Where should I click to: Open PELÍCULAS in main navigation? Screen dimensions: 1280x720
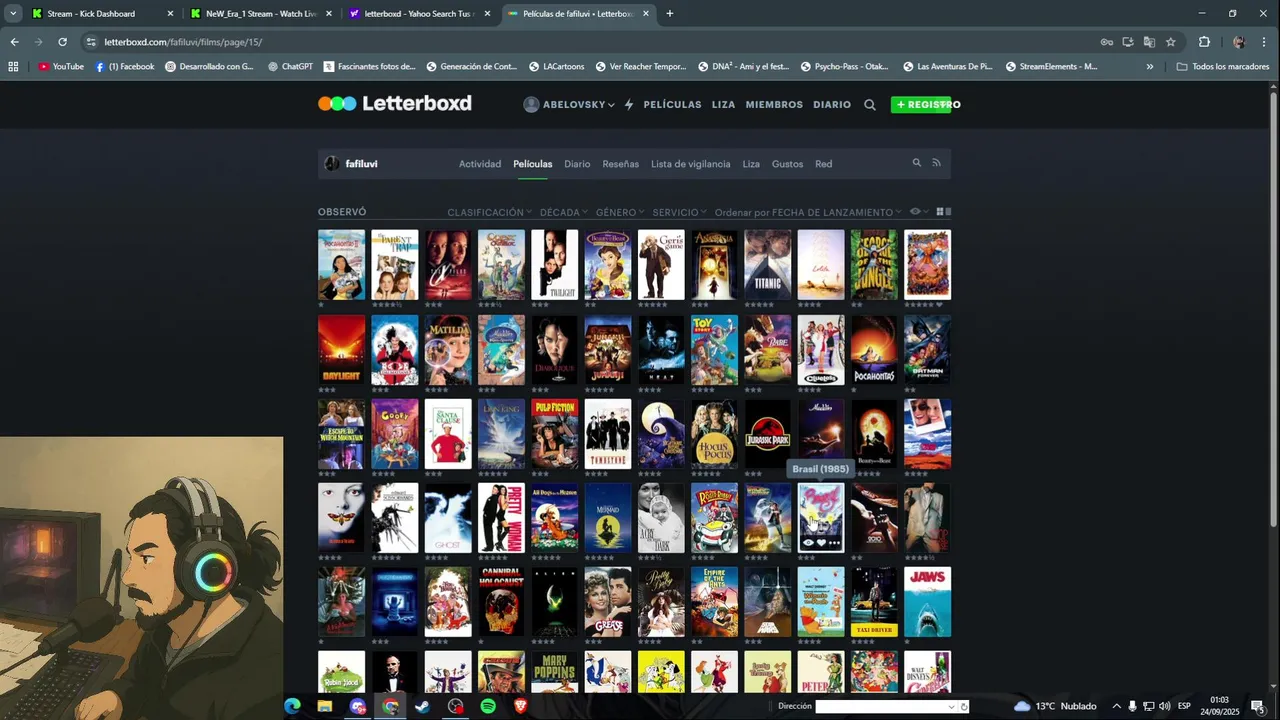tap(672, 104)
